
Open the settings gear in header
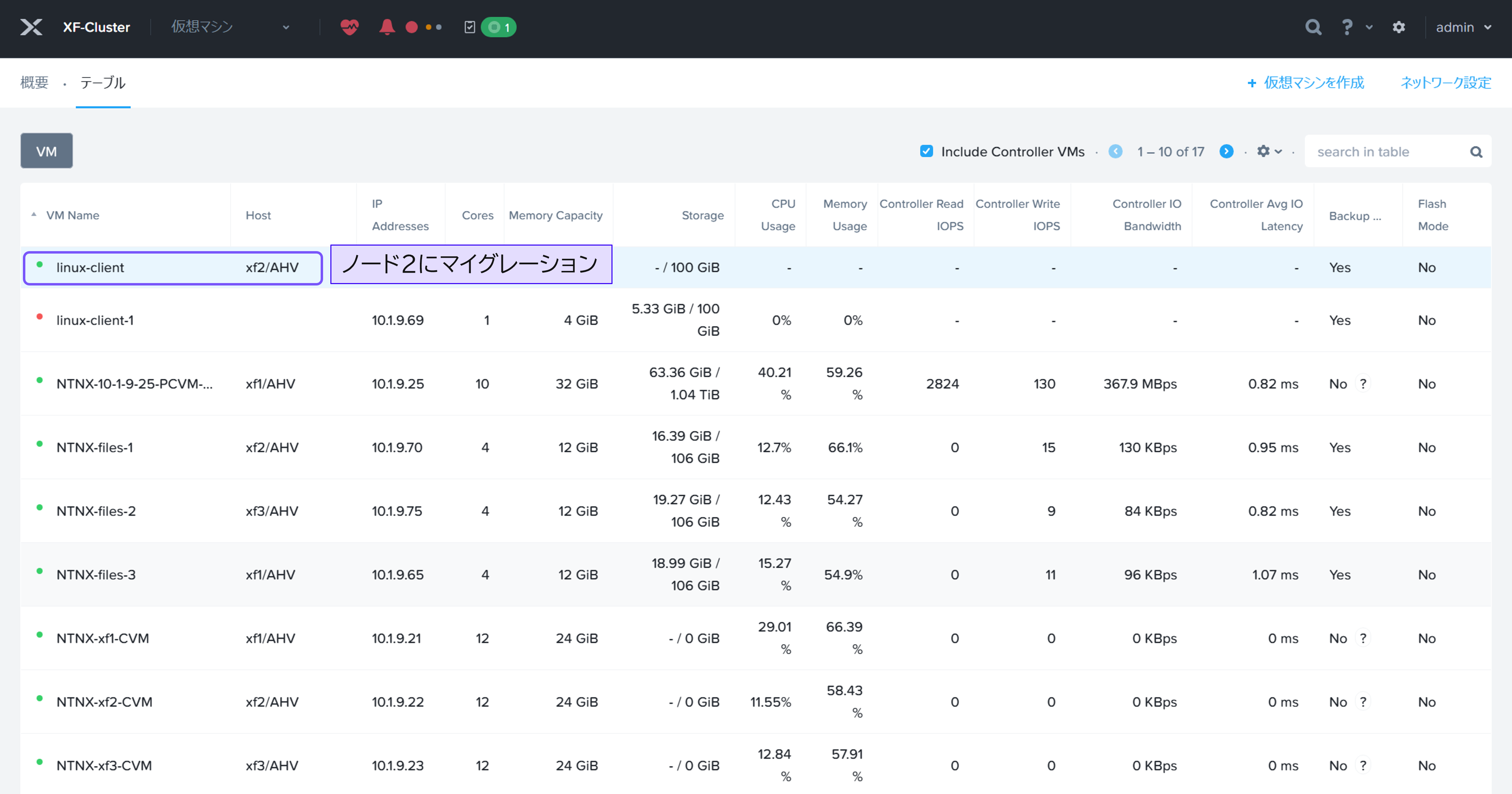point(1399,27)
